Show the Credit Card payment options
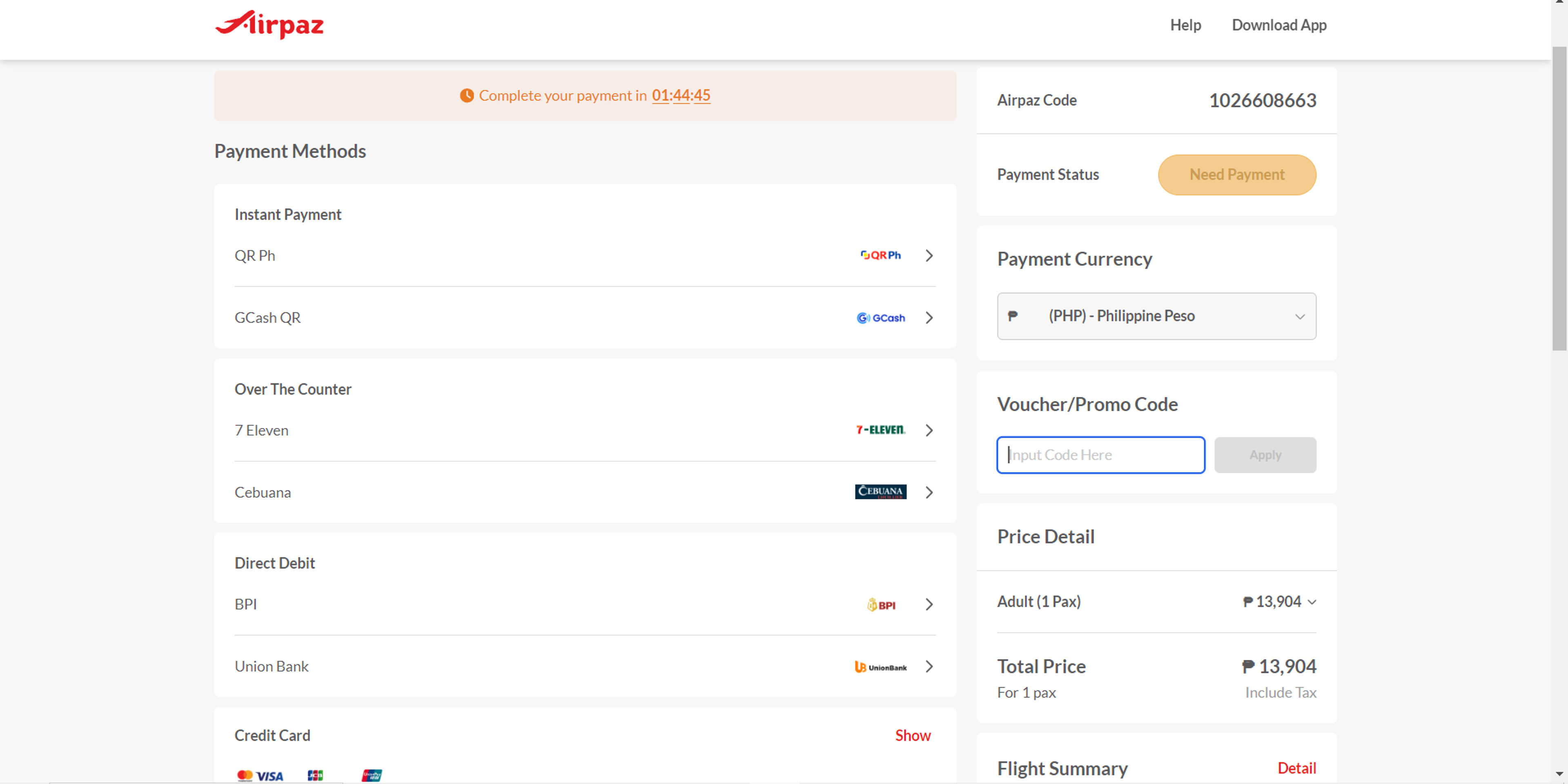Image resolution: width=1568 pixels, height=784 pixels. (913, 735)
